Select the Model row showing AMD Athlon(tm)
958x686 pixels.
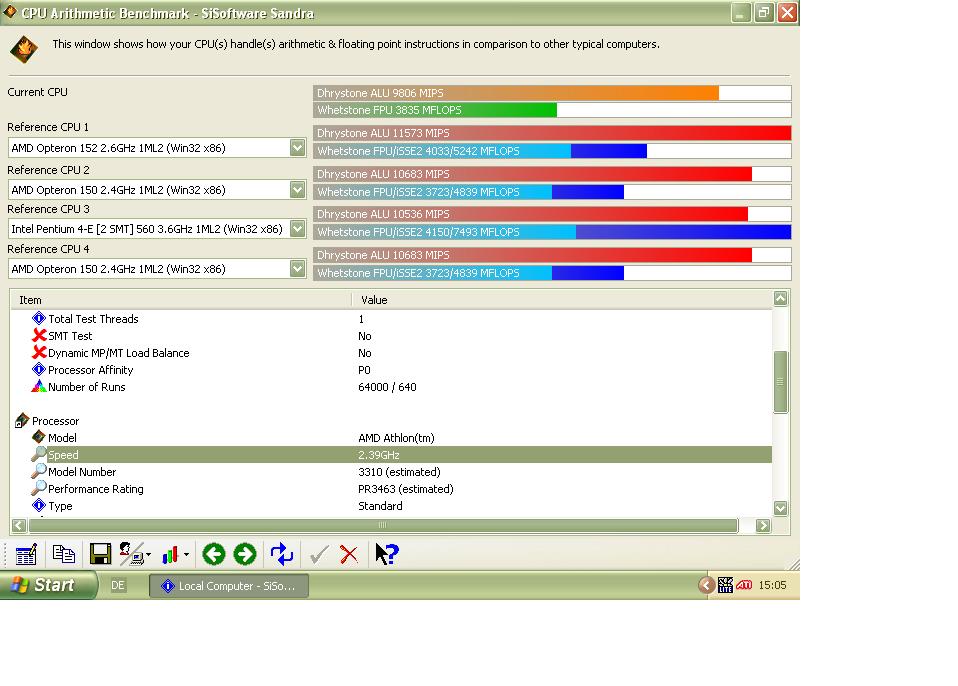coord(391,438)
